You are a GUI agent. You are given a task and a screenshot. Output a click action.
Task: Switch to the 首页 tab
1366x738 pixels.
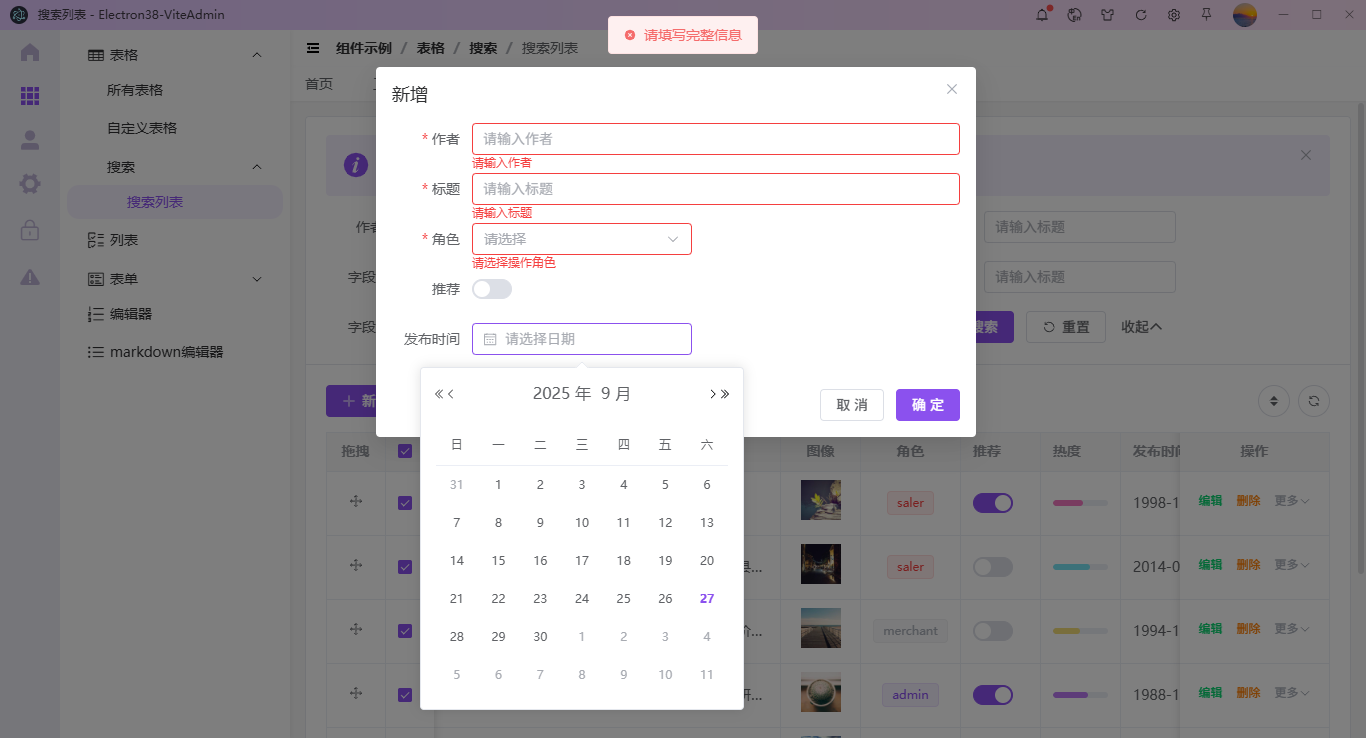click(x=319, y=84)
